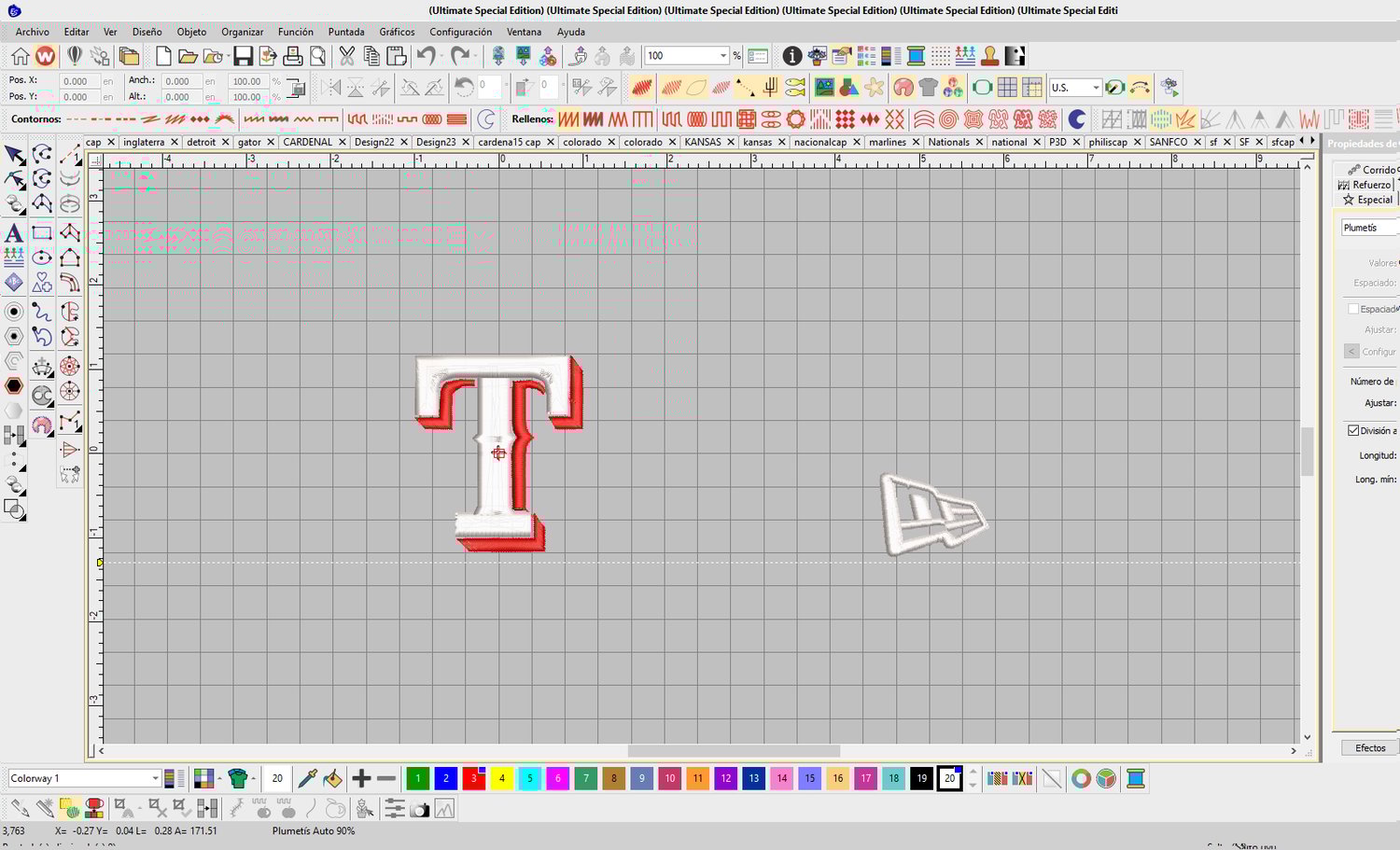Click the Refuerzo tab in properties panel
The image size is (1400, 850).
(x=1365, y=185)
